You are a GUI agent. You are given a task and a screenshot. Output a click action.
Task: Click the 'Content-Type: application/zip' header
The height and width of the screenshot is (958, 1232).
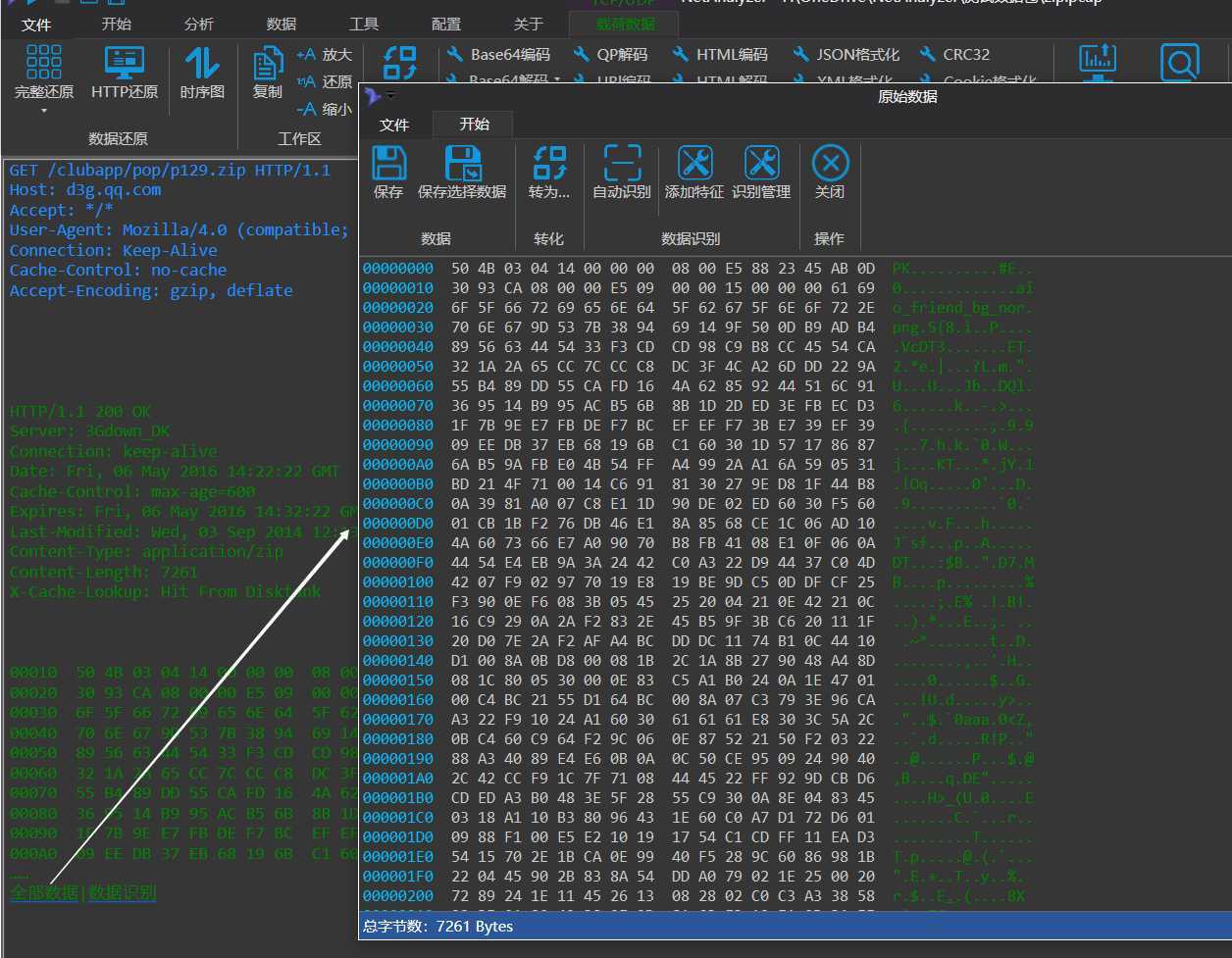pos(146,551)
